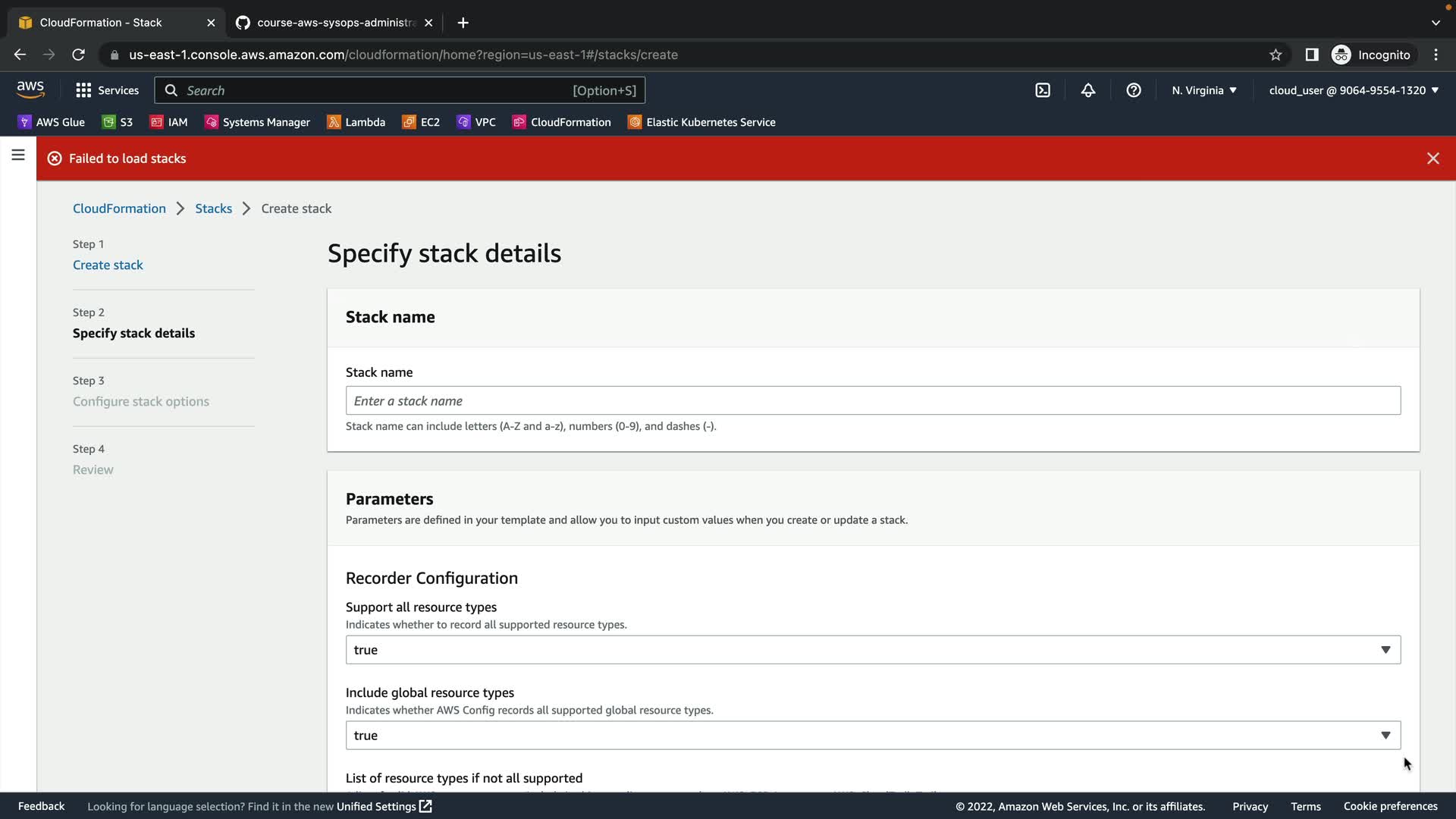Open the notifications bell
Image resolution: width=1456 pixels, height=819 pixels.
tap(1088, 90)
